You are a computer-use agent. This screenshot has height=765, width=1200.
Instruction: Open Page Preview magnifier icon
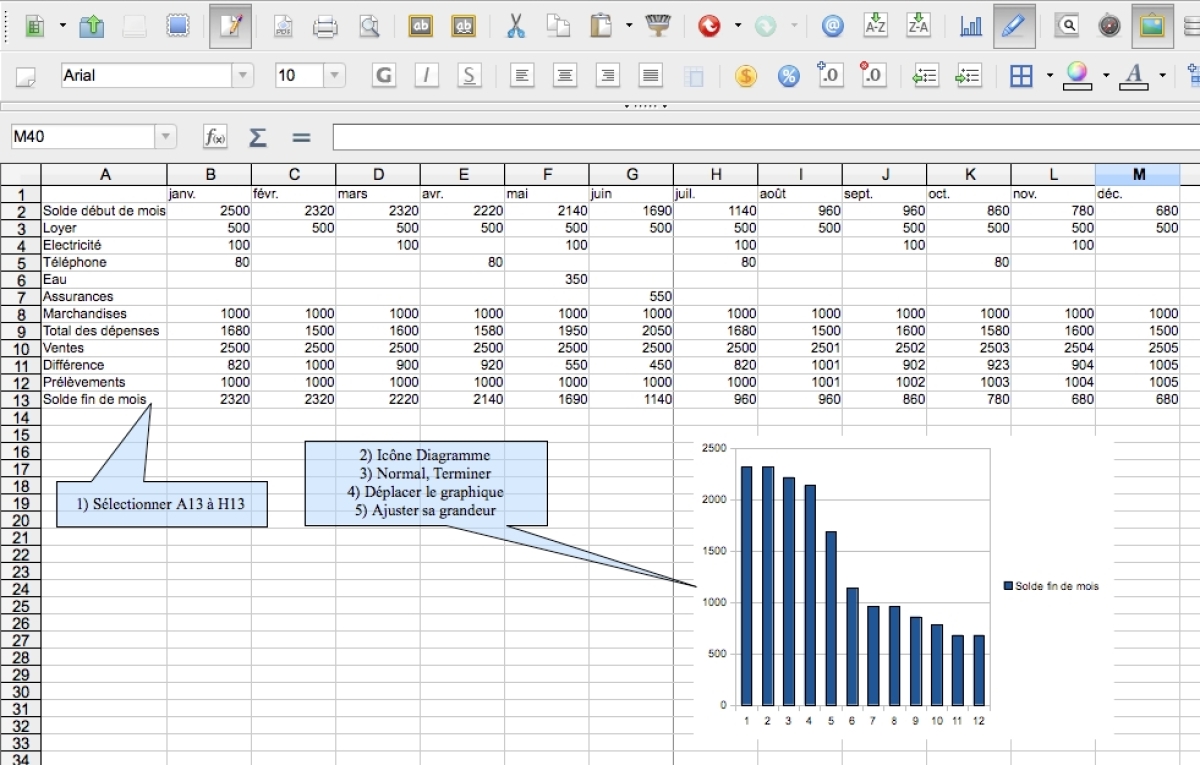pyautogui.click(x=369, y=27)
